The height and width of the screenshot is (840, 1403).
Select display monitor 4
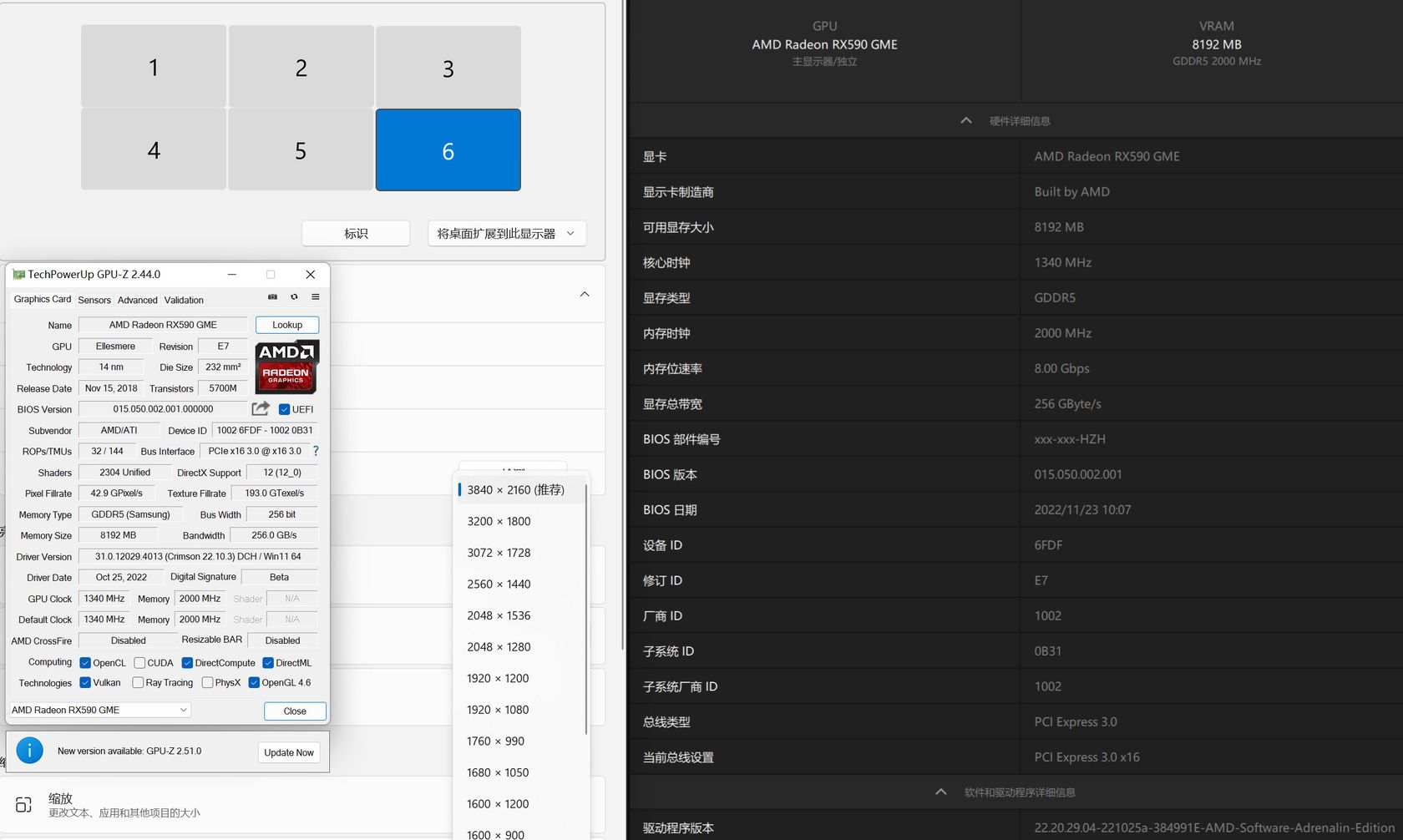pyautogui.click(x=154, y=149)
